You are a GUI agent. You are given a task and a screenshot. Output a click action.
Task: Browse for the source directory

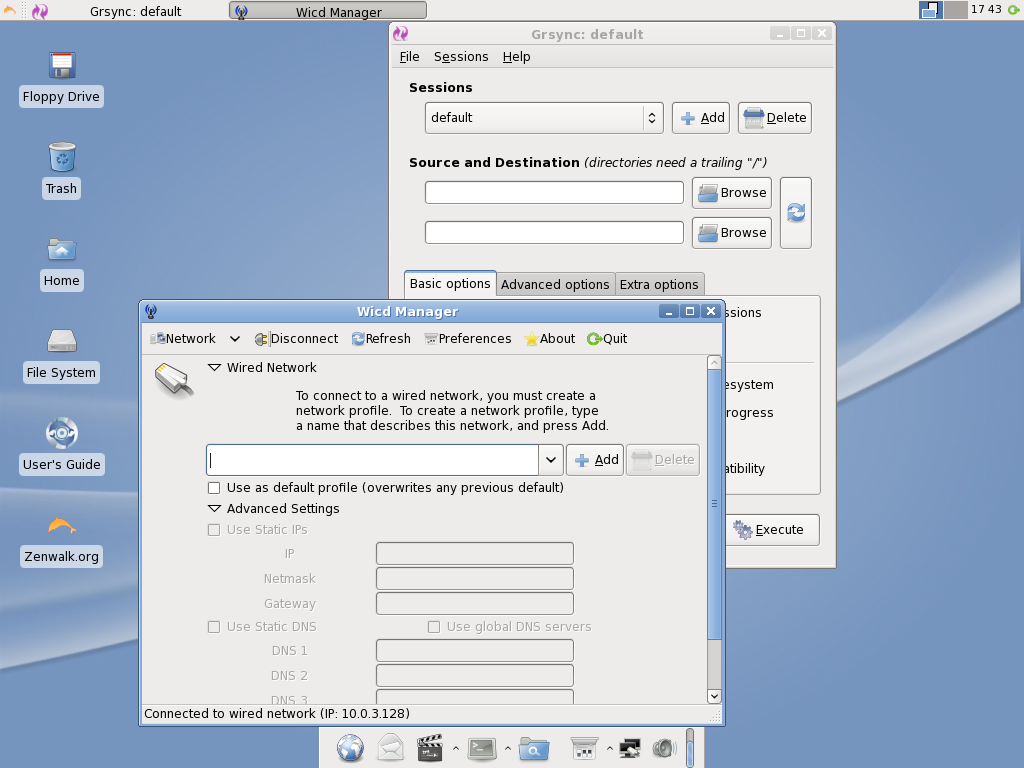pyautogui.click(x=731, y=193)
